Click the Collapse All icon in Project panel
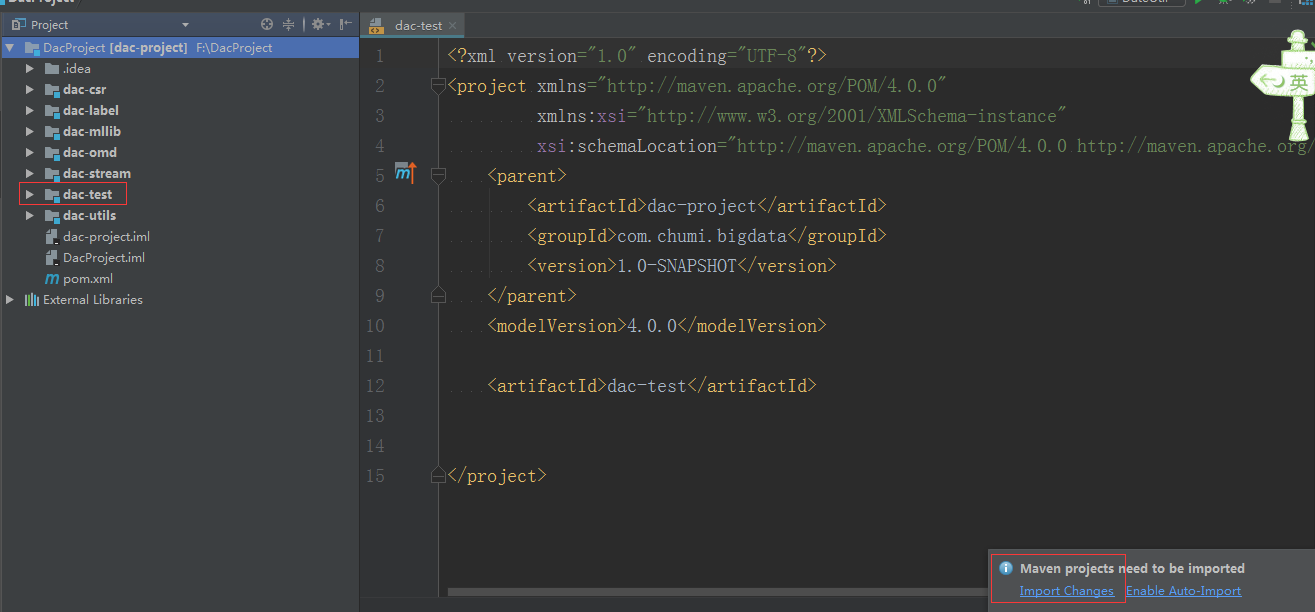The width and height of the screenshot is (1315, 612). click(289, 24)
